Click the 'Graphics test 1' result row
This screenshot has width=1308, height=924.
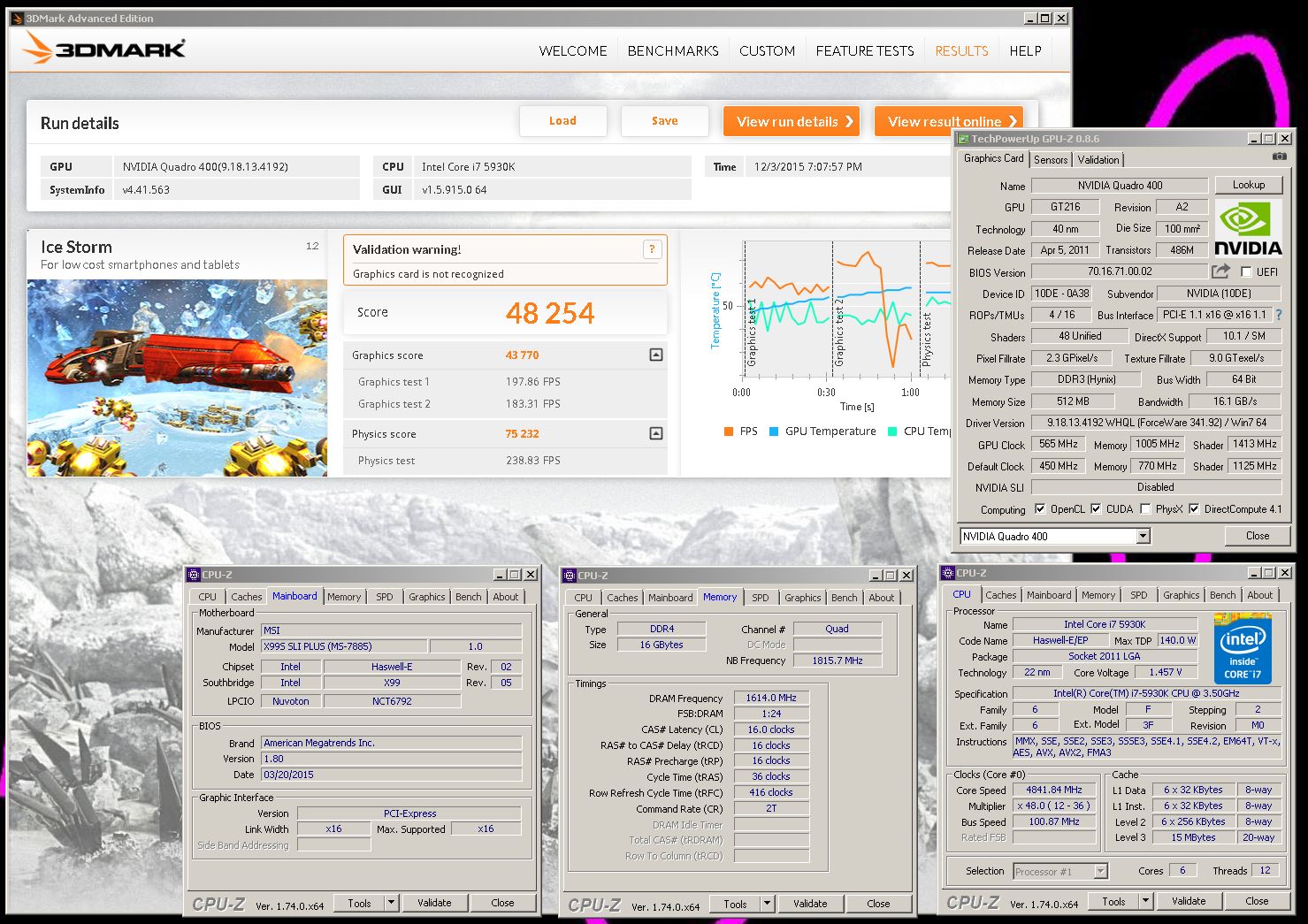(x=505, y=382)
